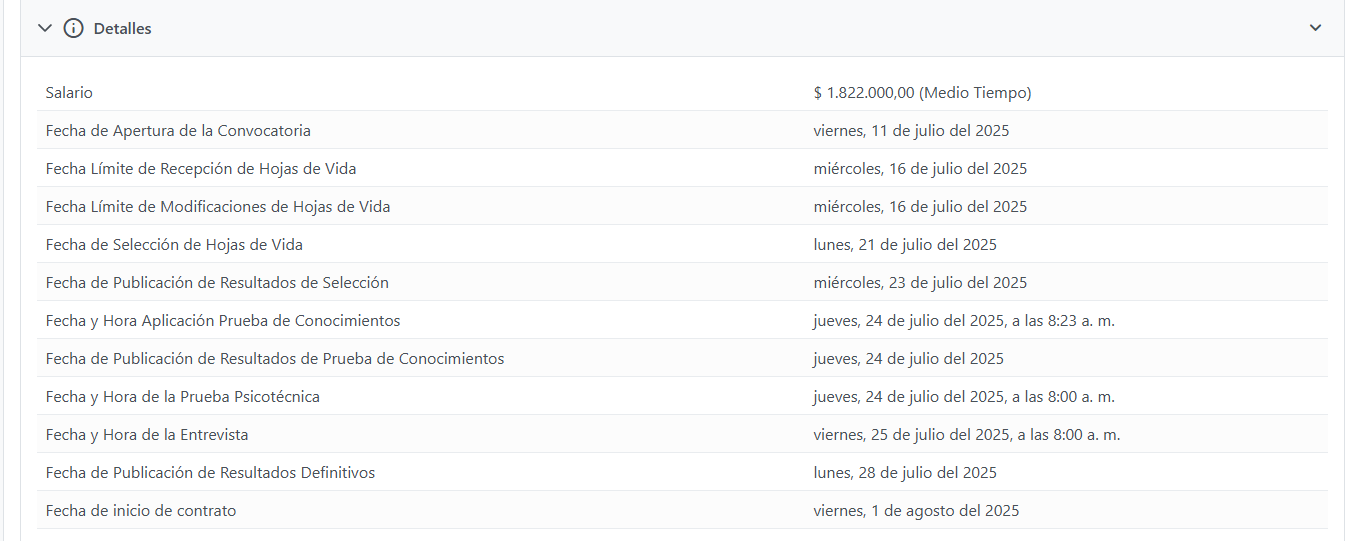The image size is (1361, 541).
Task: Select Fecha y Hora Aplicación Prueba de Conocimientos
Action: tap(223, 321)
